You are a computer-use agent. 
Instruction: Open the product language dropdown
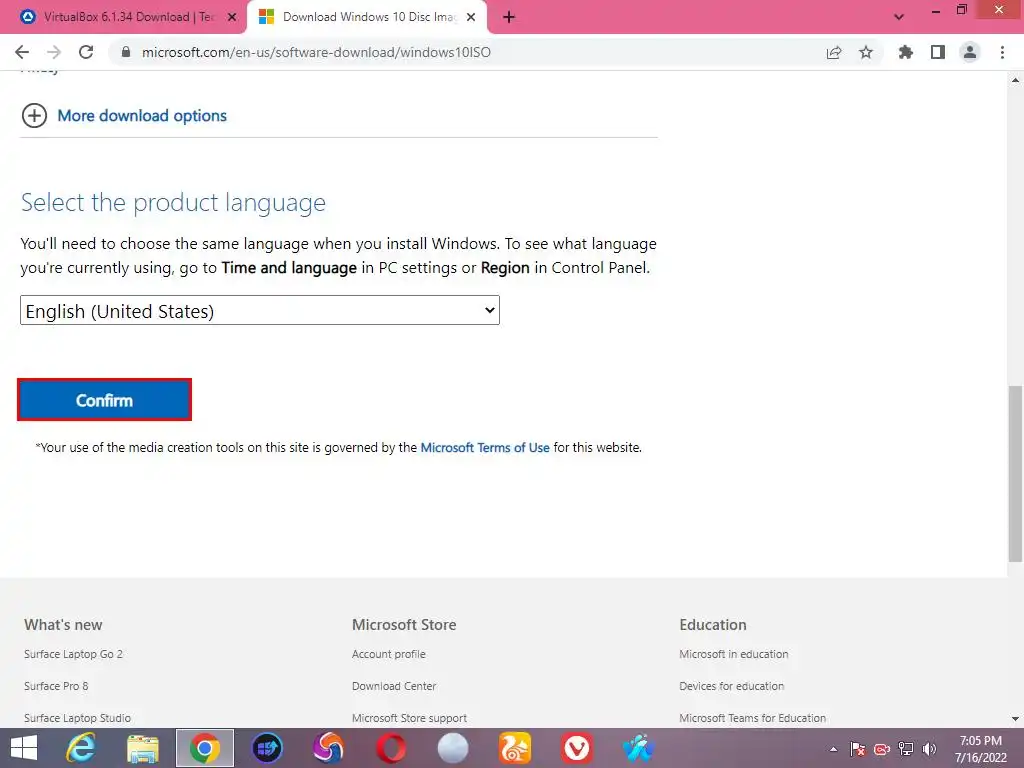coord(260,310)
